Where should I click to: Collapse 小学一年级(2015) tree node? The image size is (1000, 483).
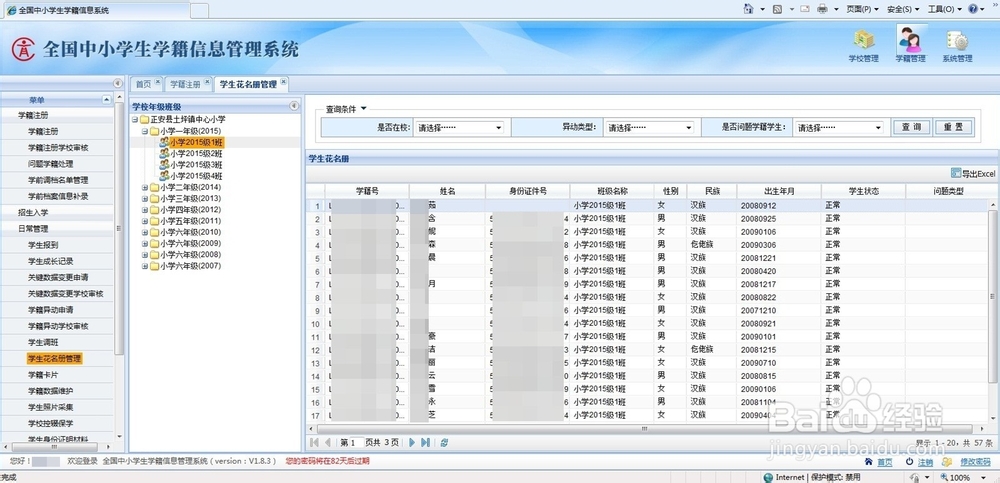pos(145,131)
